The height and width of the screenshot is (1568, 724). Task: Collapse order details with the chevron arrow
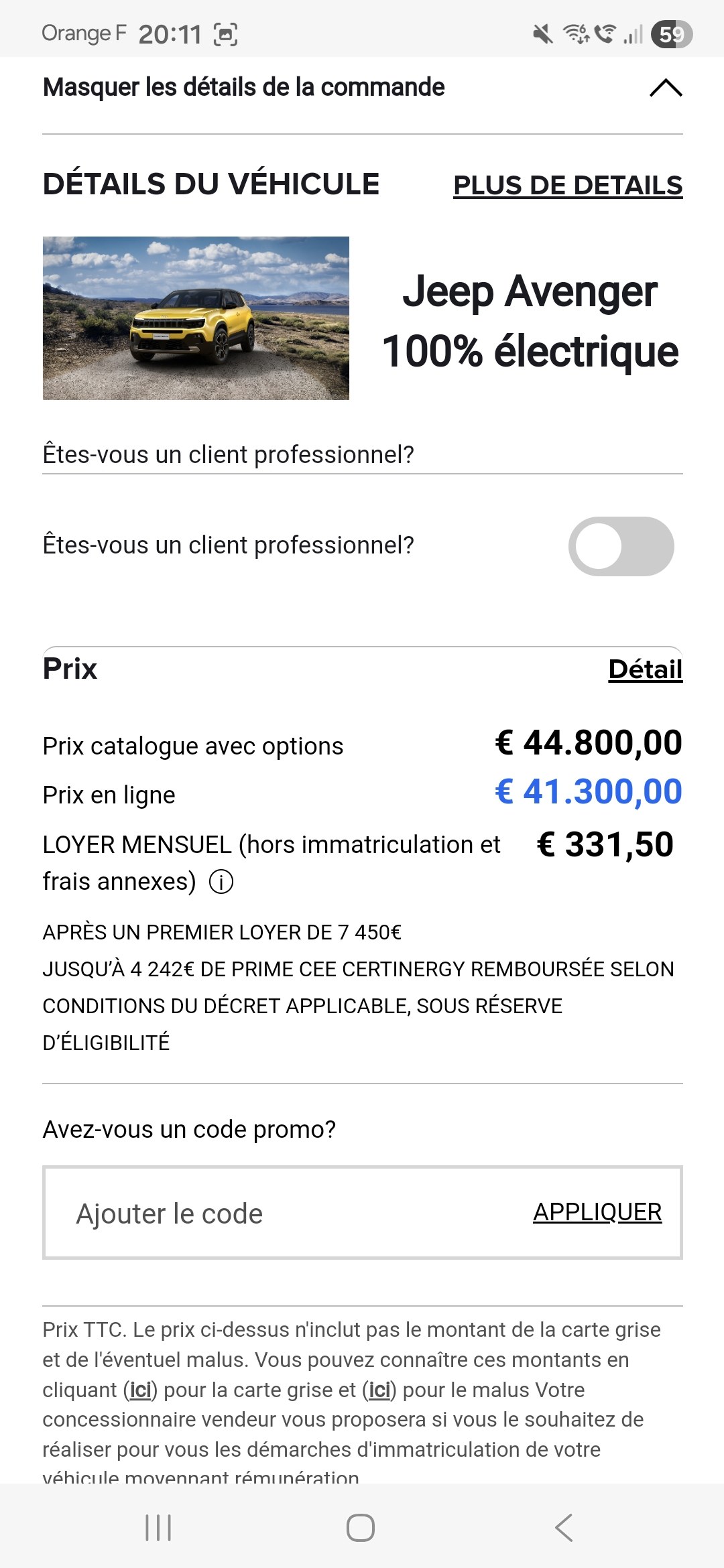(x=666, y=88)
